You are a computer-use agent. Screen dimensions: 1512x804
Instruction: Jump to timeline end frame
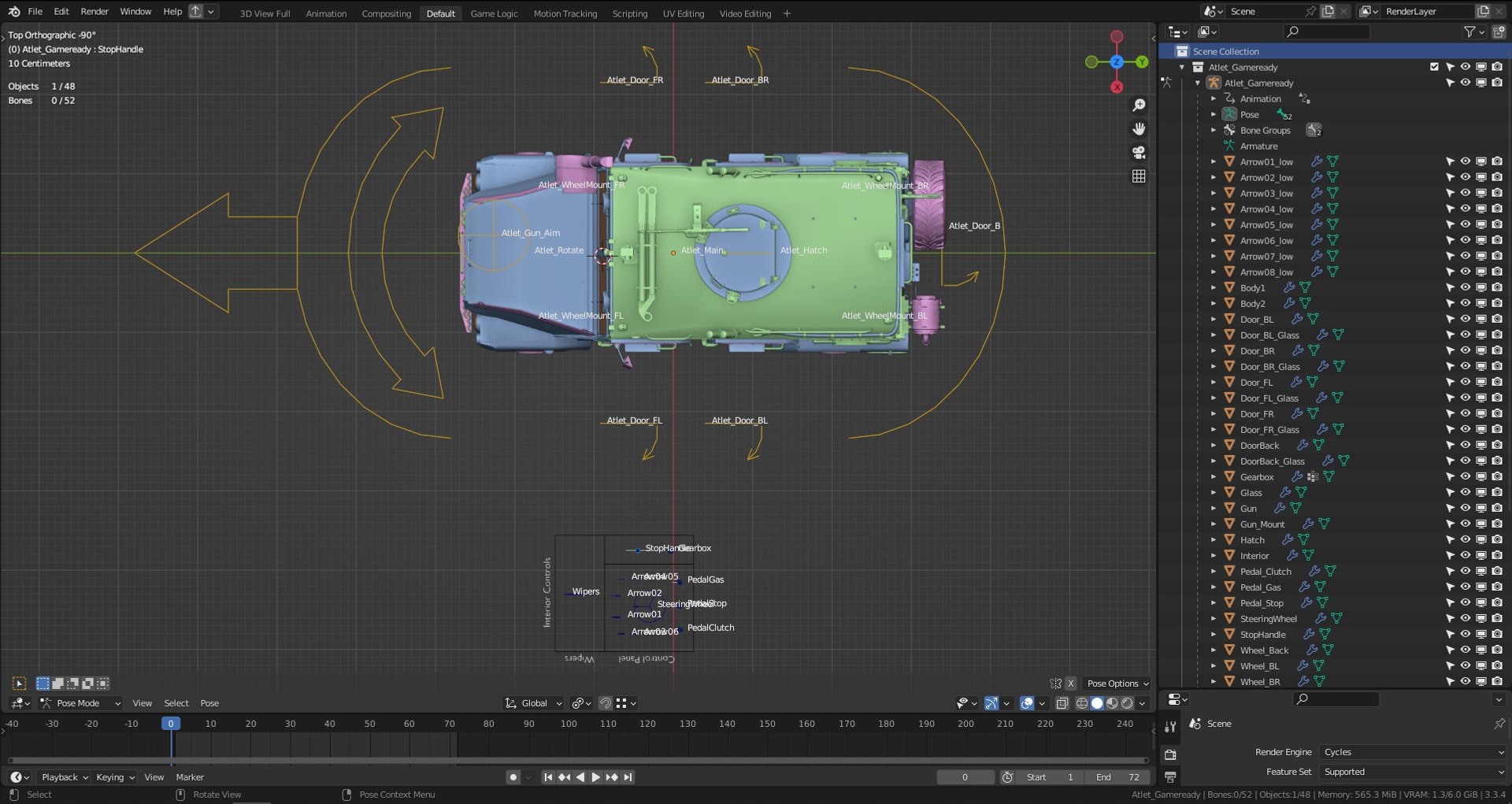point(628,777)
